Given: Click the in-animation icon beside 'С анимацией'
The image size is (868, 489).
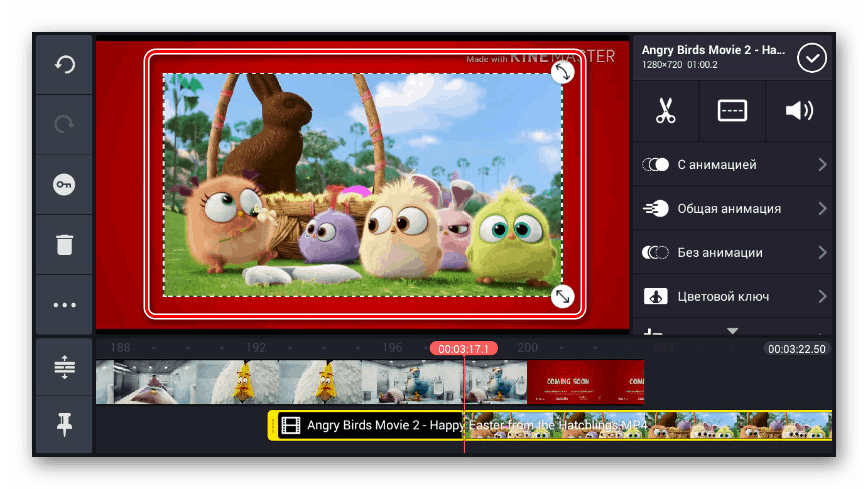Looking at the screenshot, I should click(x=655, y=164).
